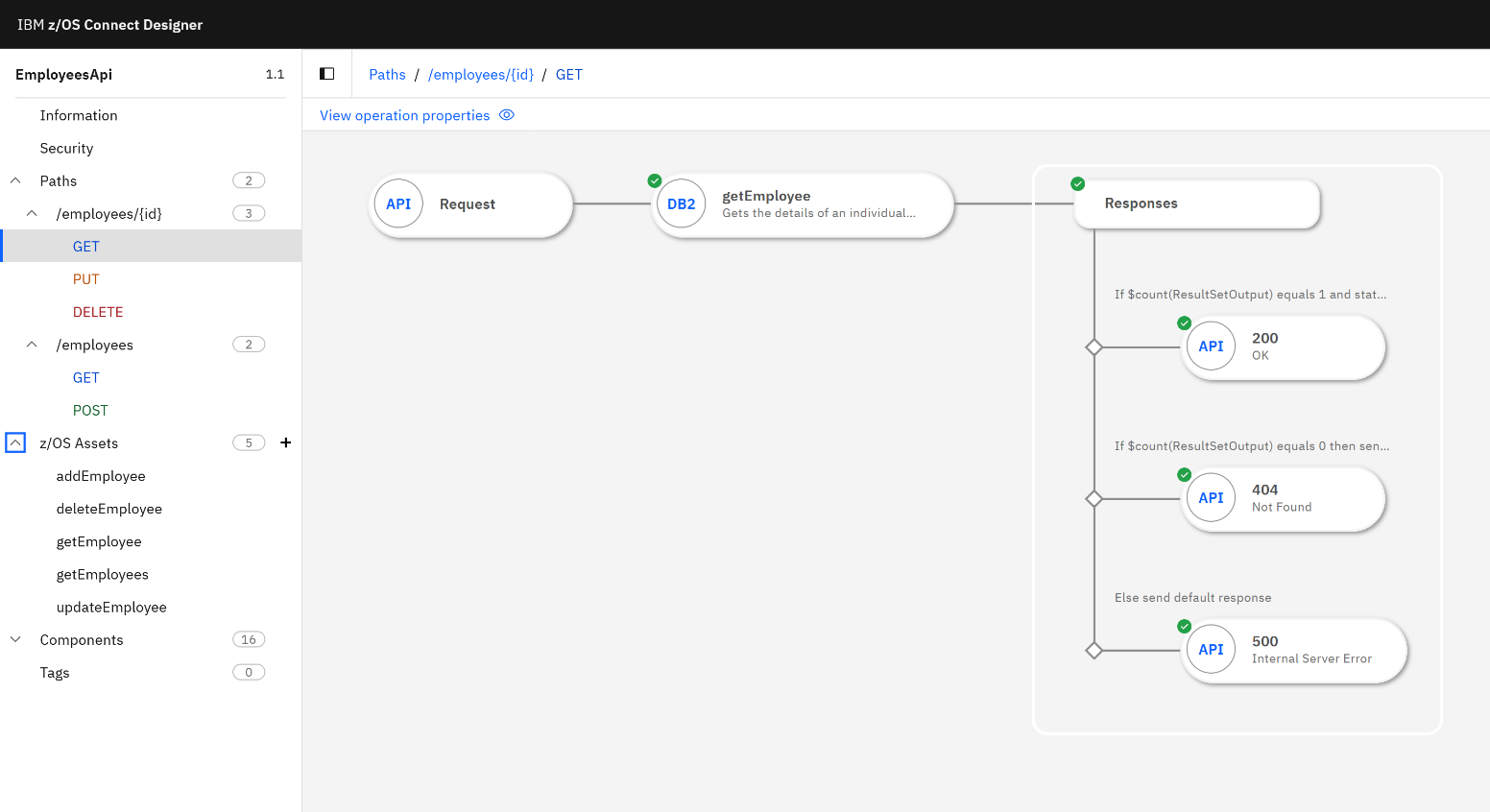The height and width of the screenshot is (812, 1490).
Task: Open the Tags section
Action: (55, 673)
